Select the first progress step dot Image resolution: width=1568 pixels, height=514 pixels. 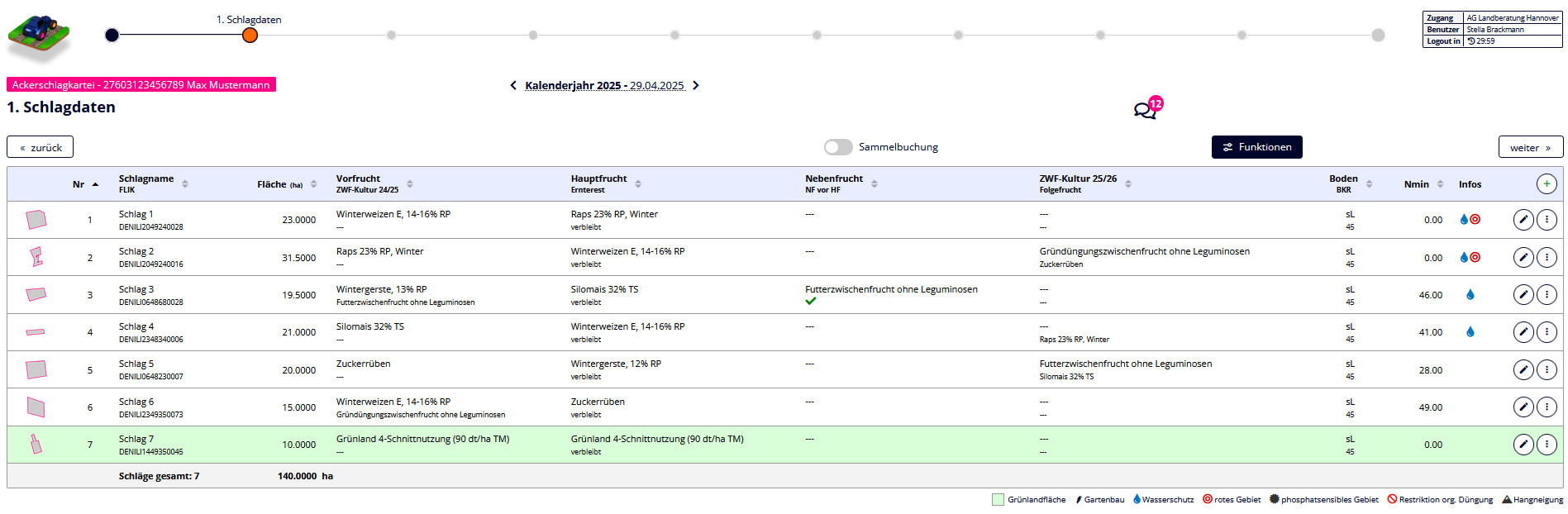[112, 35]
